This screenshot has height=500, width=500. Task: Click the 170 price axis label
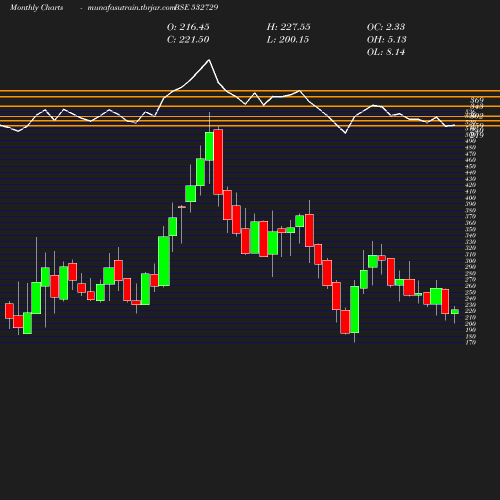[470, 342]
